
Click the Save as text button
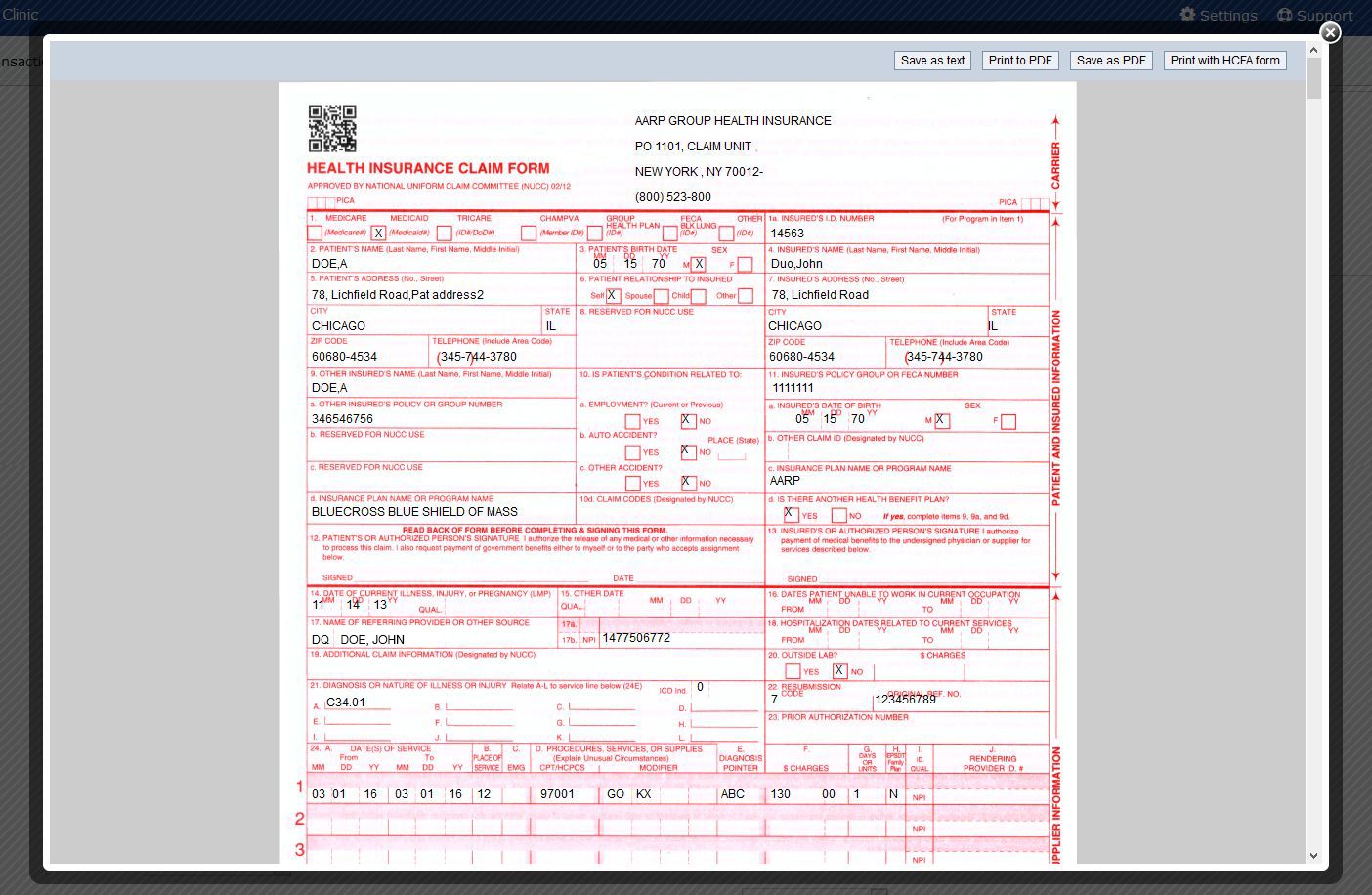pos(932,61)
